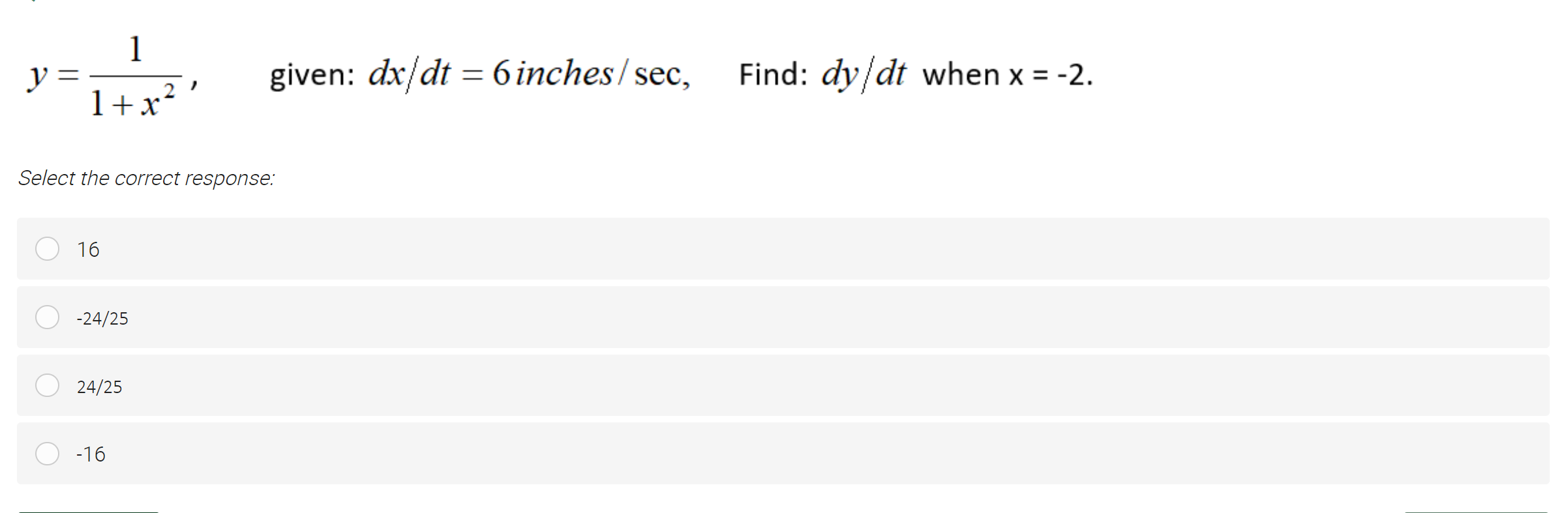1568x513 pixels.
Task: Select the -16 answer choice
Action: pyautogui.click(x=48, y=454)
